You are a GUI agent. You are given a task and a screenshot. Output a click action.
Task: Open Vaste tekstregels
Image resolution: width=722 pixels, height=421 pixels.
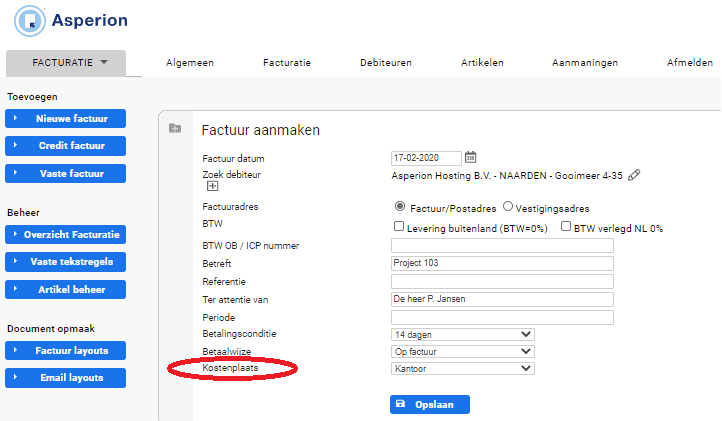(65, 262)
